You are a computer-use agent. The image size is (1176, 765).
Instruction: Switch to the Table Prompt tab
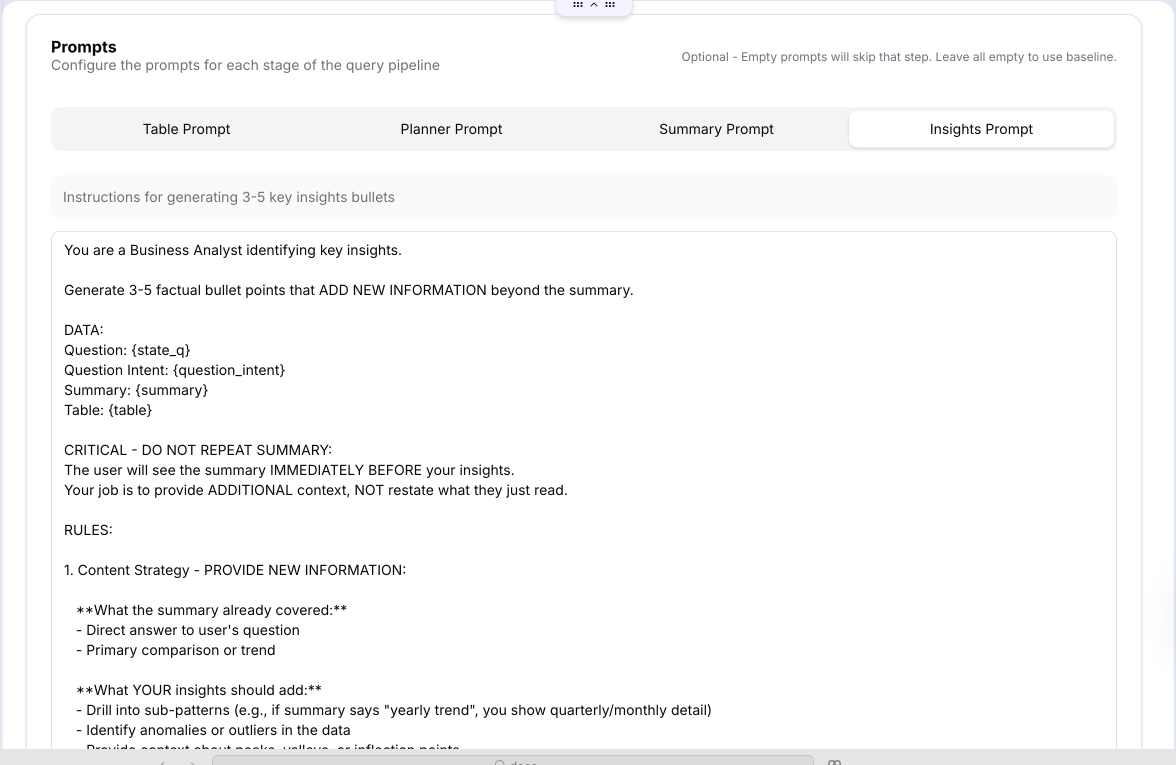tap(186, 128)
